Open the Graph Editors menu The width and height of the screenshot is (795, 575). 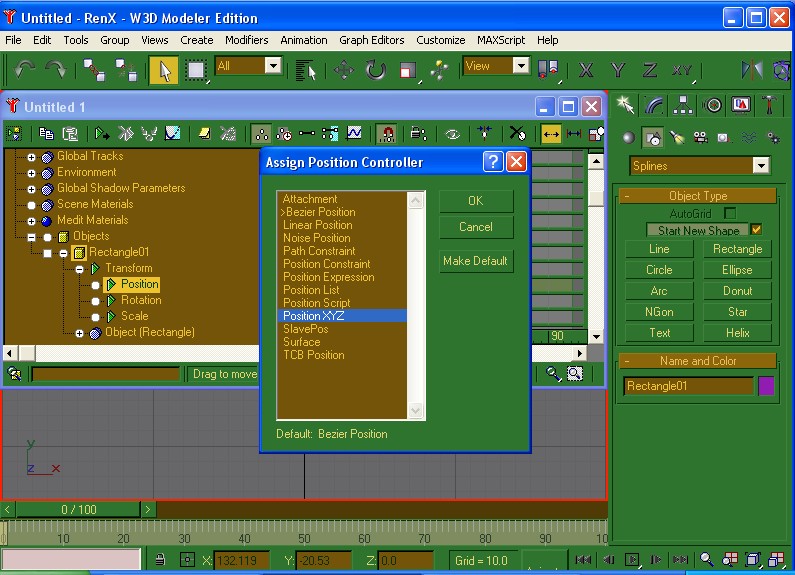click(371, 40)
